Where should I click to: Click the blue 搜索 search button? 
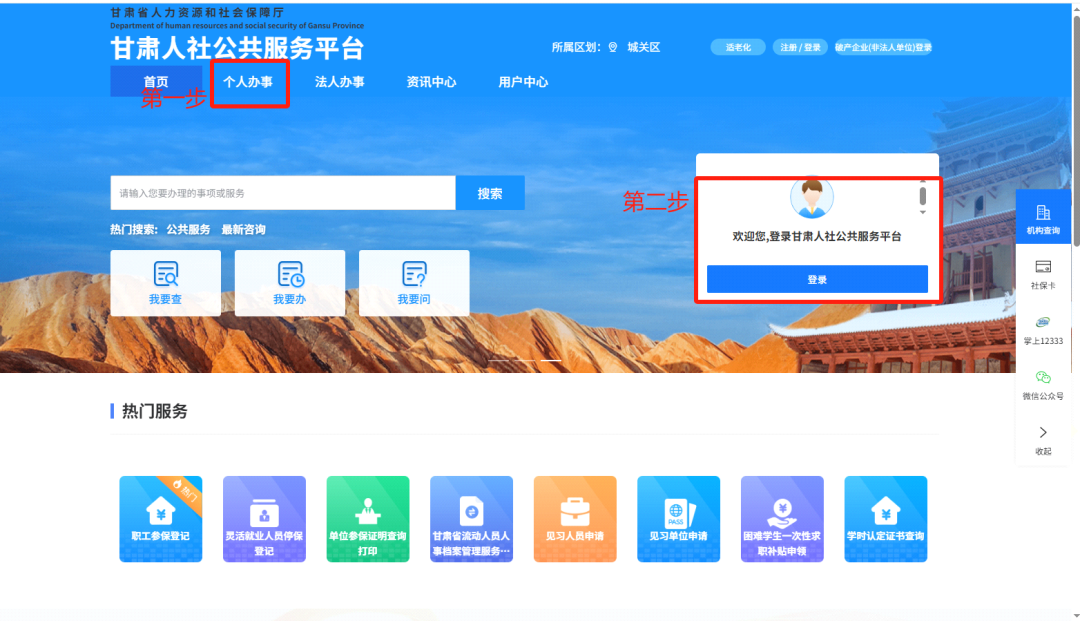point(490,193)
